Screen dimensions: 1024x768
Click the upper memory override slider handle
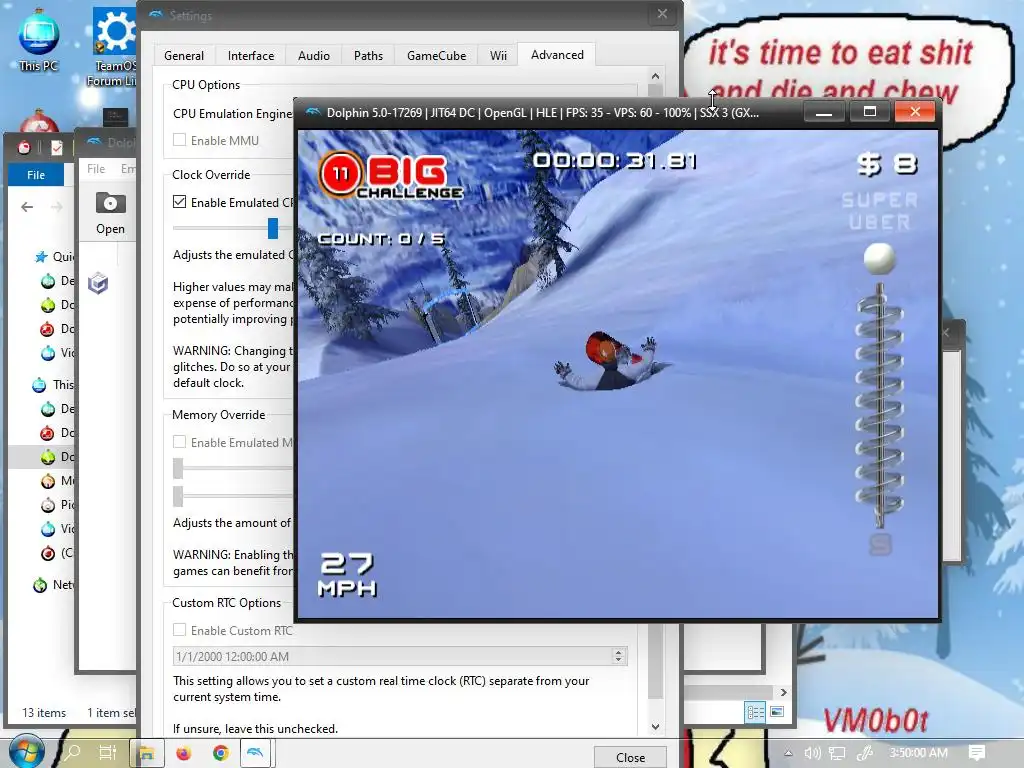pyautogui.click(x=178, y=468)
